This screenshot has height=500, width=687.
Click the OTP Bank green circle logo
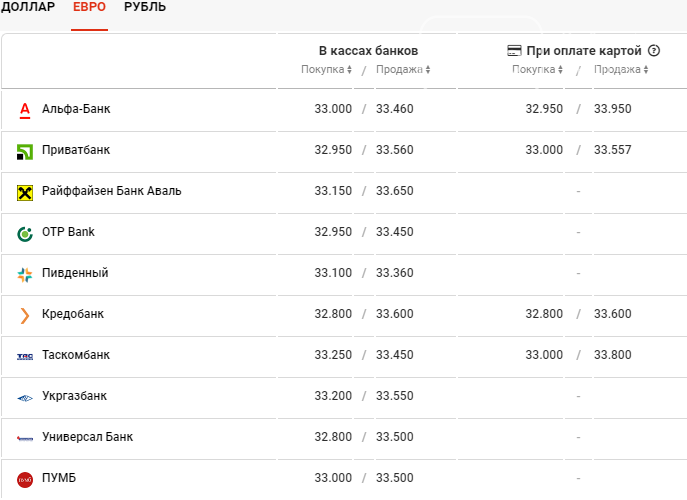click(x=25, y=234)
